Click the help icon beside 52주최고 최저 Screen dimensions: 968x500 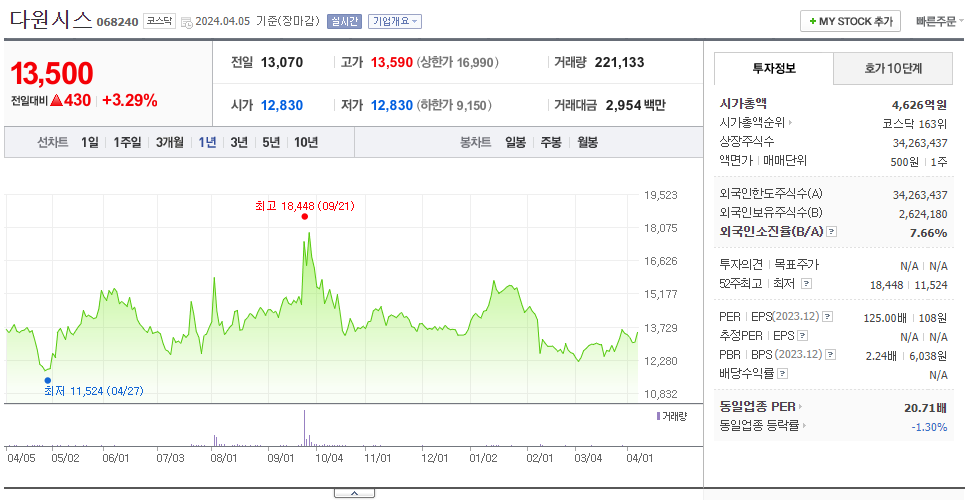806,284
